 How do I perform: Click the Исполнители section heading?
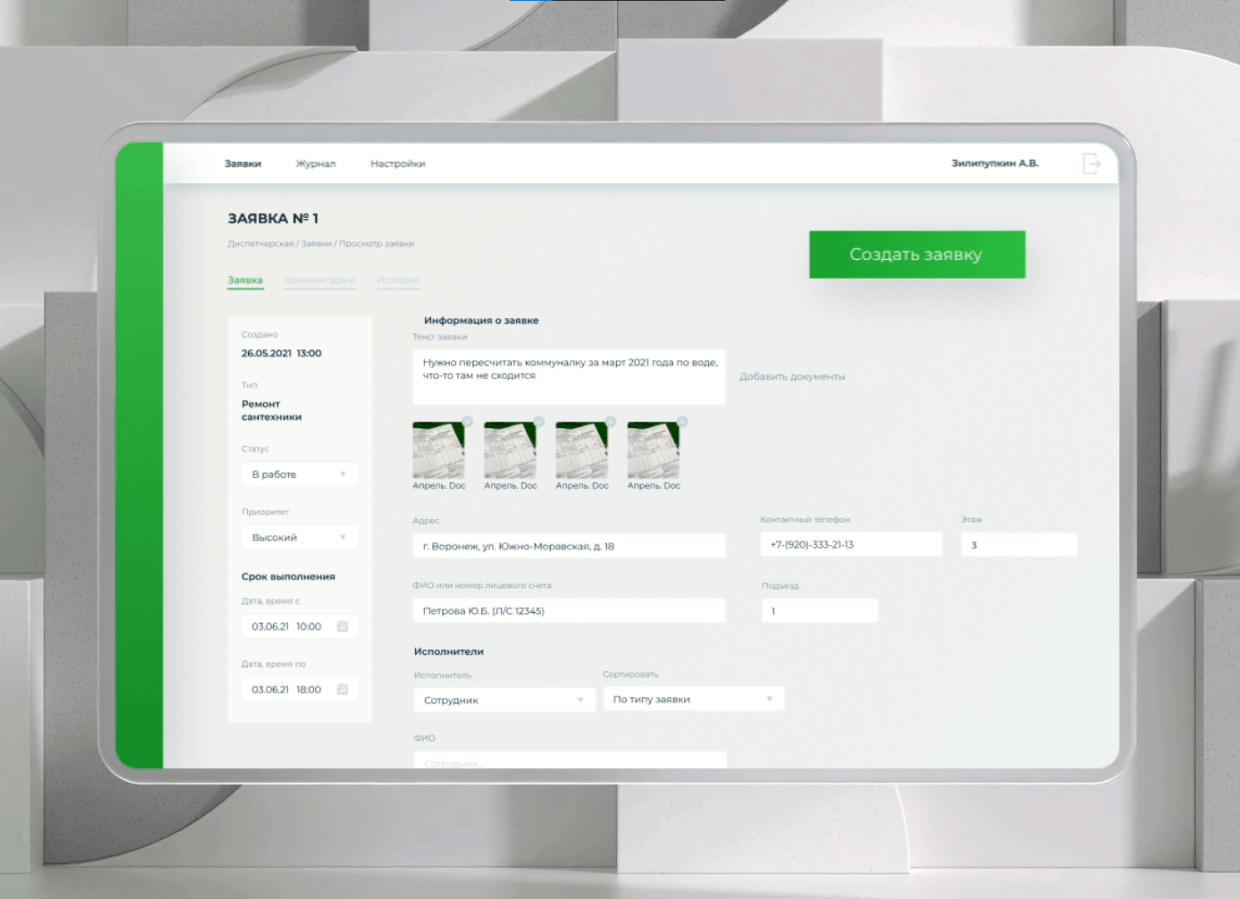point(448,651)
